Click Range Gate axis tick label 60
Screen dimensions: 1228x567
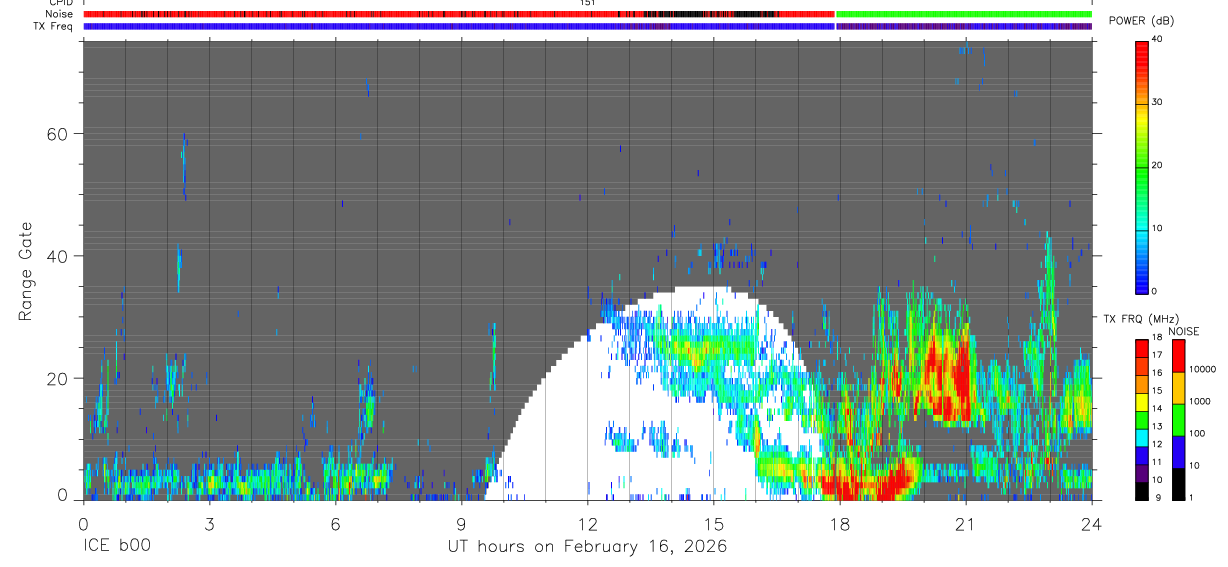tap(57, 133)
